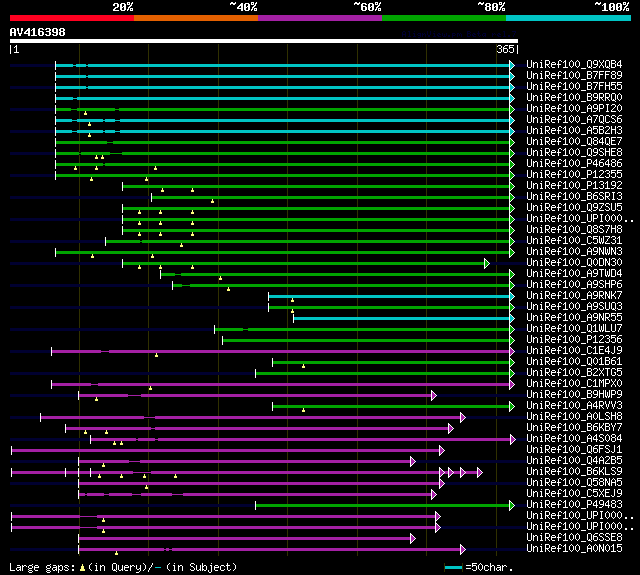
Task: Click UniRef100_Q9ZSU5 label
Action: [x=574, y=208]
